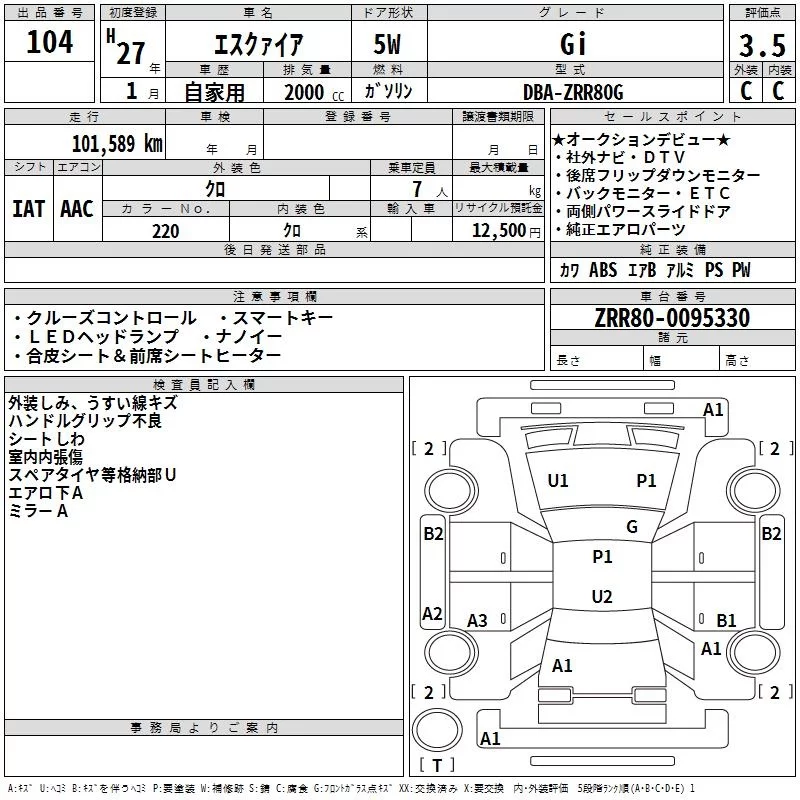Select recycle deposit 12,500円
The height and width of the screenshot is (800, 800).
click(506, 231)
